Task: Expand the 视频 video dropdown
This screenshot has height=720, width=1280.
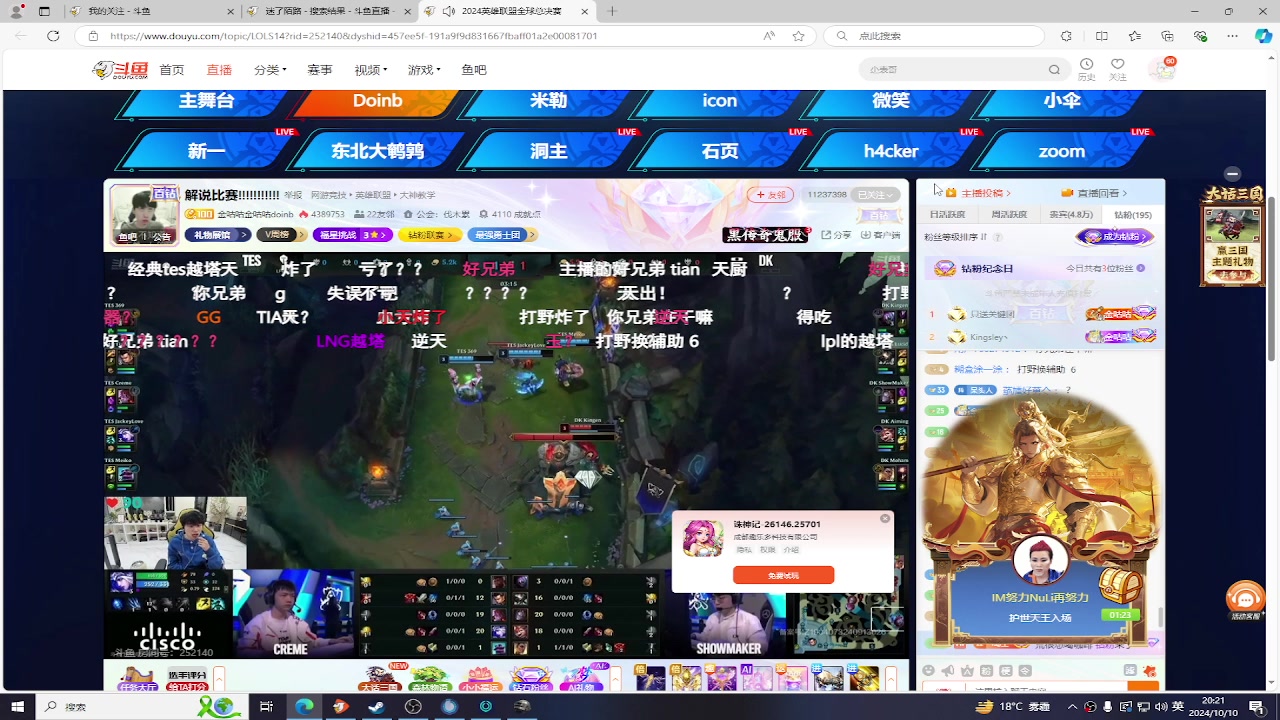Action: pyautogui.click(x=370, y=70)
